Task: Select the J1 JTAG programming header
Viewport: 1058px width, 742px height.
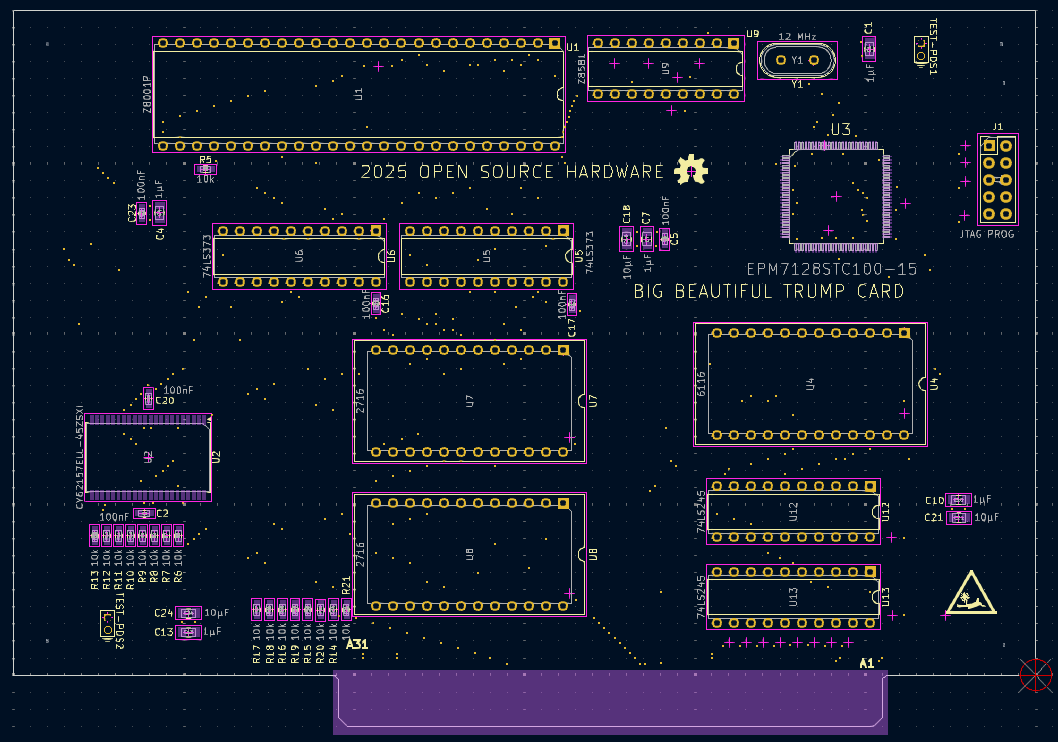Action: 997,179
